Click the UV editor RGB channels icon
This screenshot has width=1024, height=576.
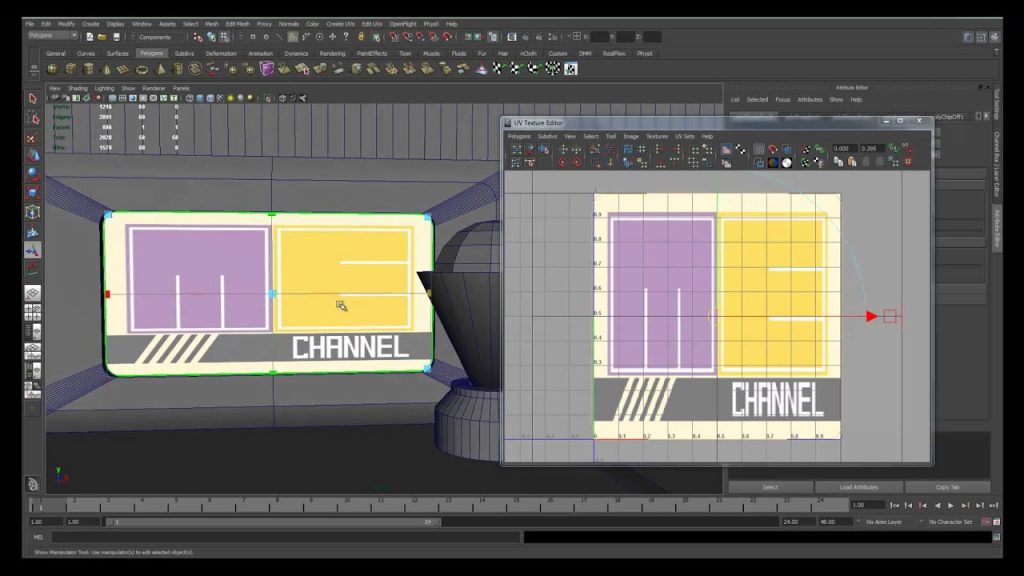(x=773, y=163)
